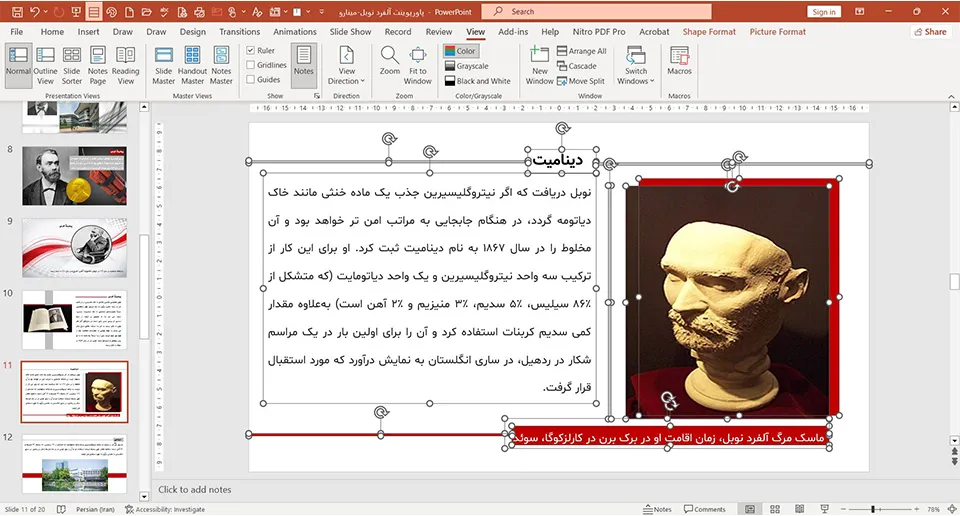Cascade open windows

pos(576,66)
